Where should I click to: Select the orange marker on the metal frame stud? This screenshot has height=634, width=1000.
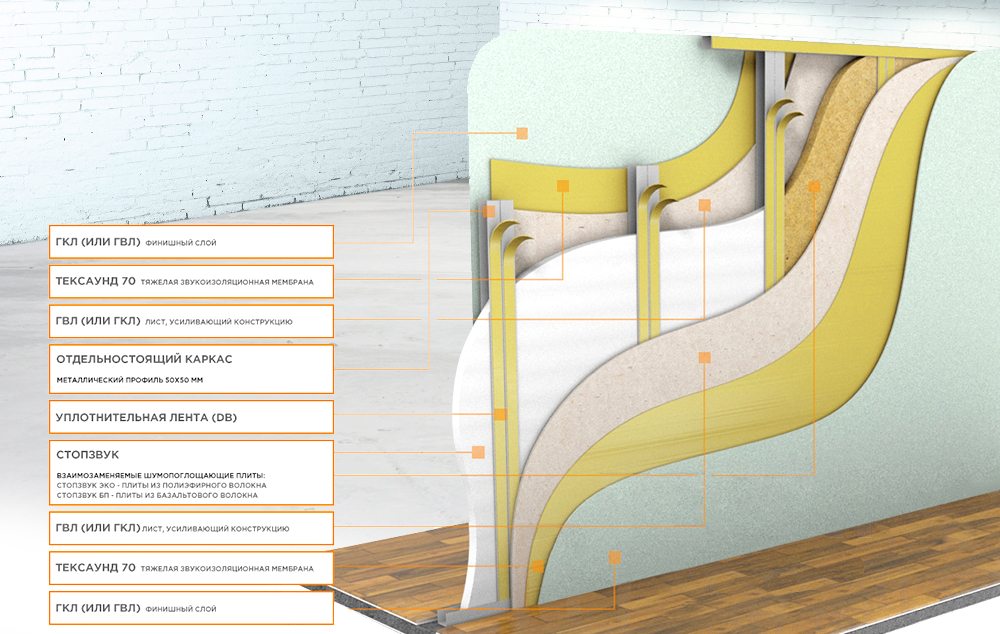(x=489, y=211)
